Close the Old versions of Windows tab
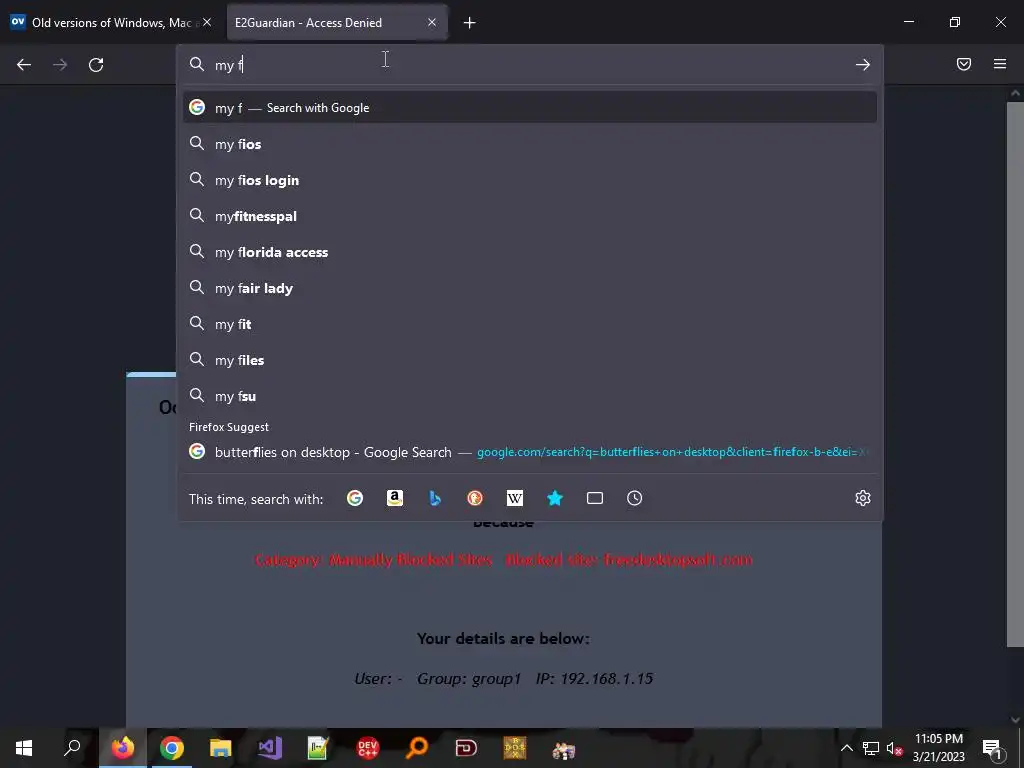1024x768 pixels. 207,22
